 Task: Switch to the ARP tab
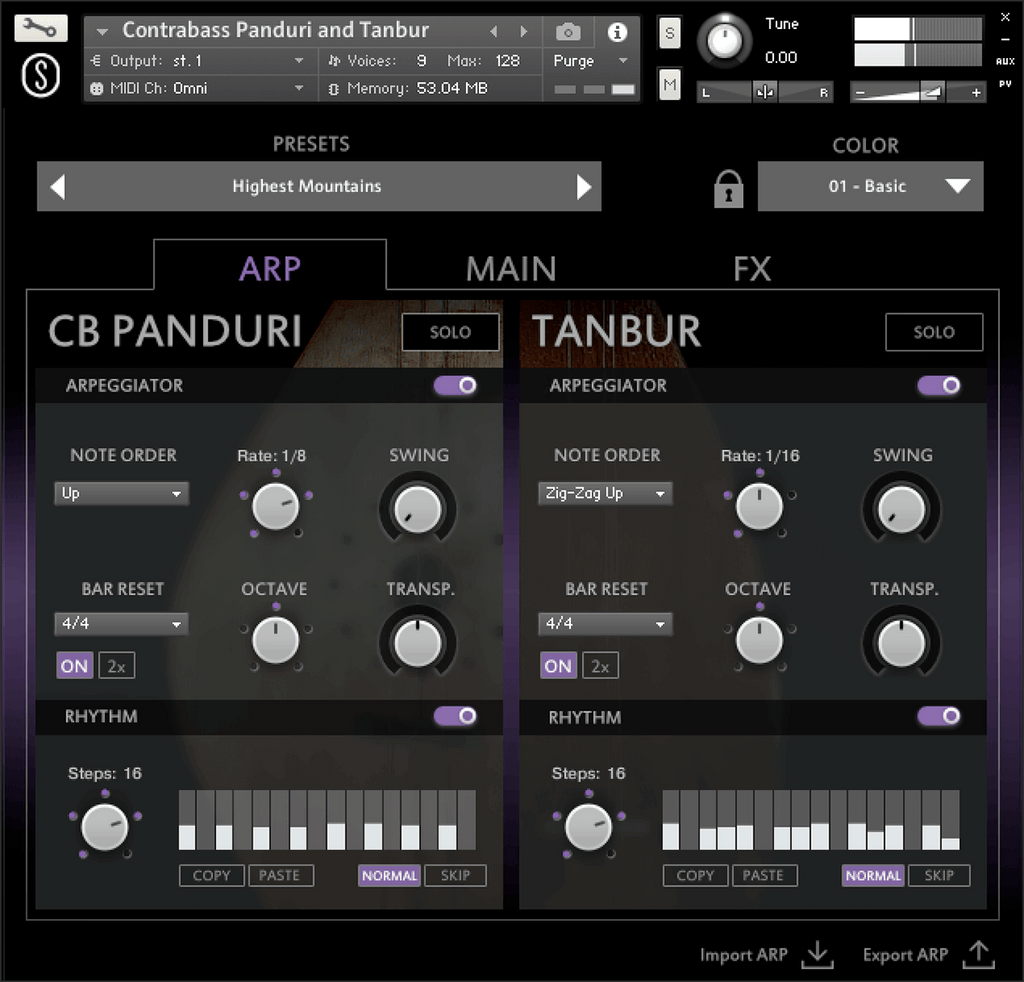coord(270,268)
